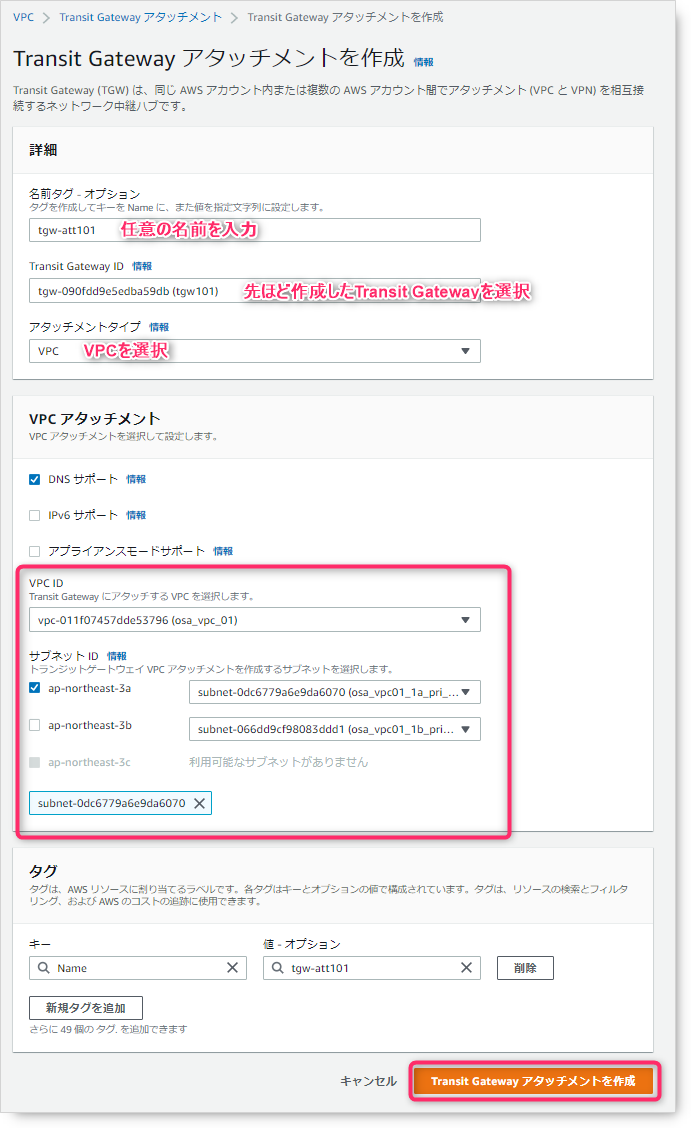Open 情報 link next to IPv6 サポート
The image size is (691, 1128).
pos(136,515)
